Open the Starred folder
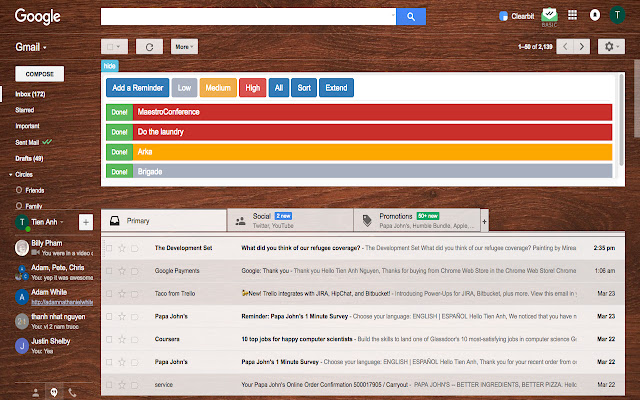This screenshot has width=640, height=400. (x=24, y=110)
